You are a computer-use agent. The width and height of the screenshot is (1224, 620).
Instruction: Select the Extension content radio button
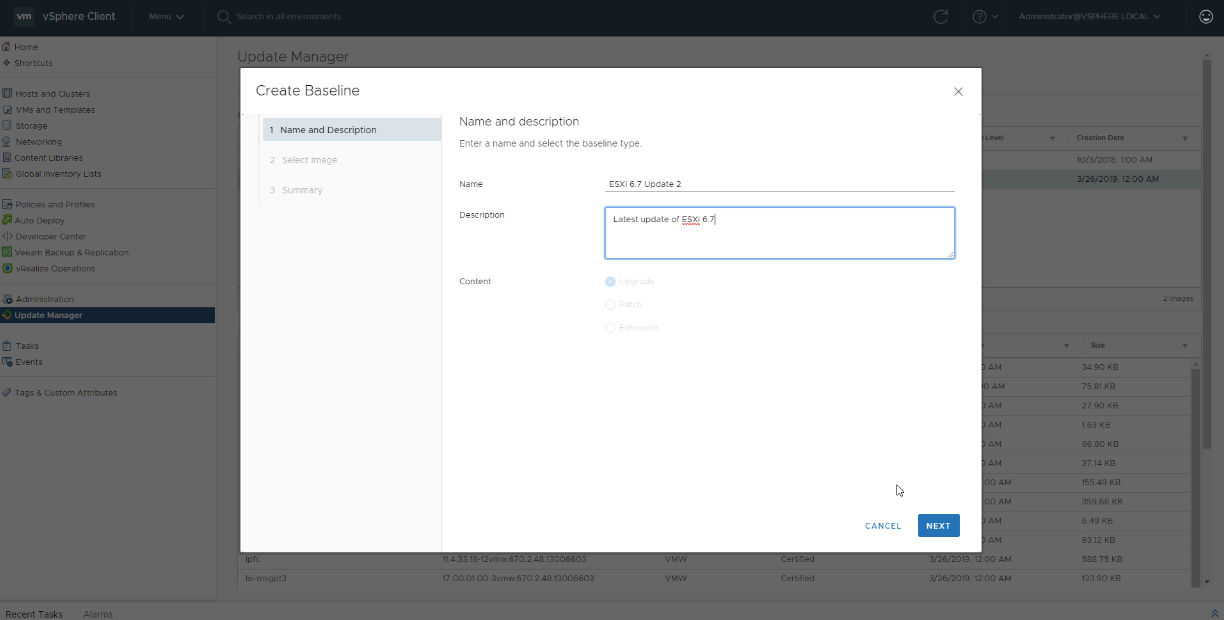coord(610,328)
